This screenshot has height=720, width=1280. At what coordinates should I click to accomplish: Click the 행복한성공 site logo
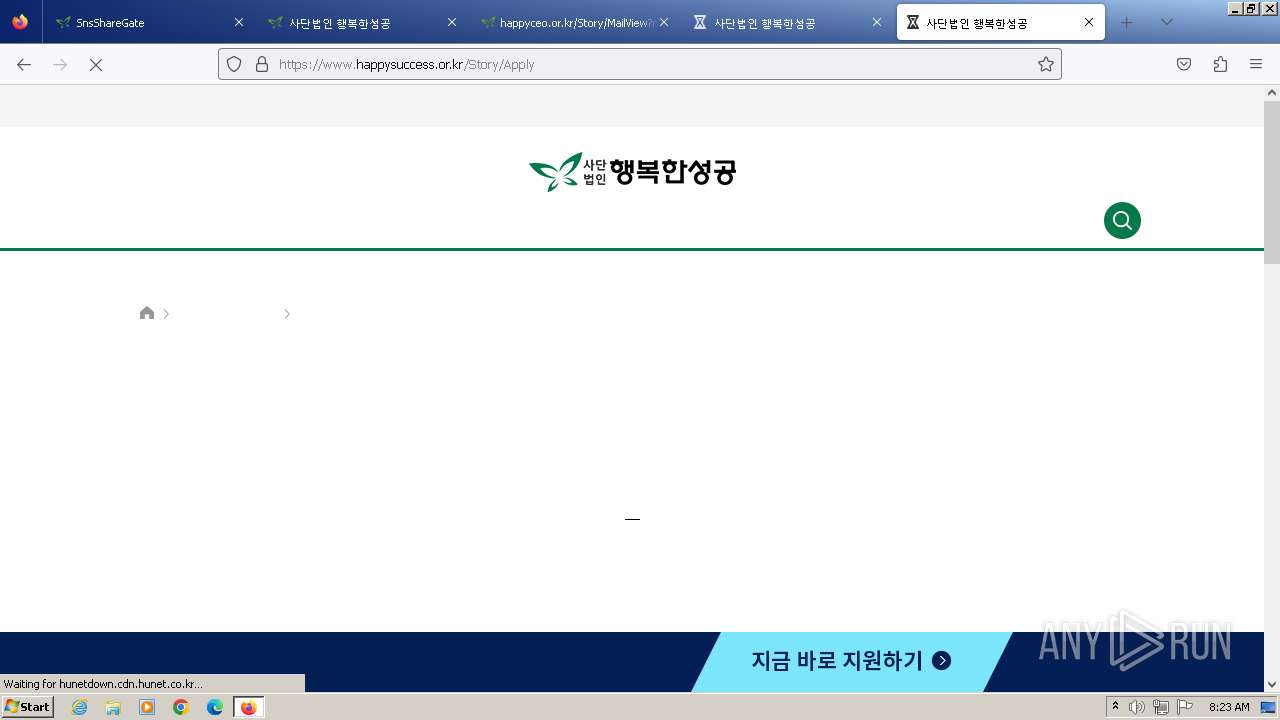pos(632,172)
